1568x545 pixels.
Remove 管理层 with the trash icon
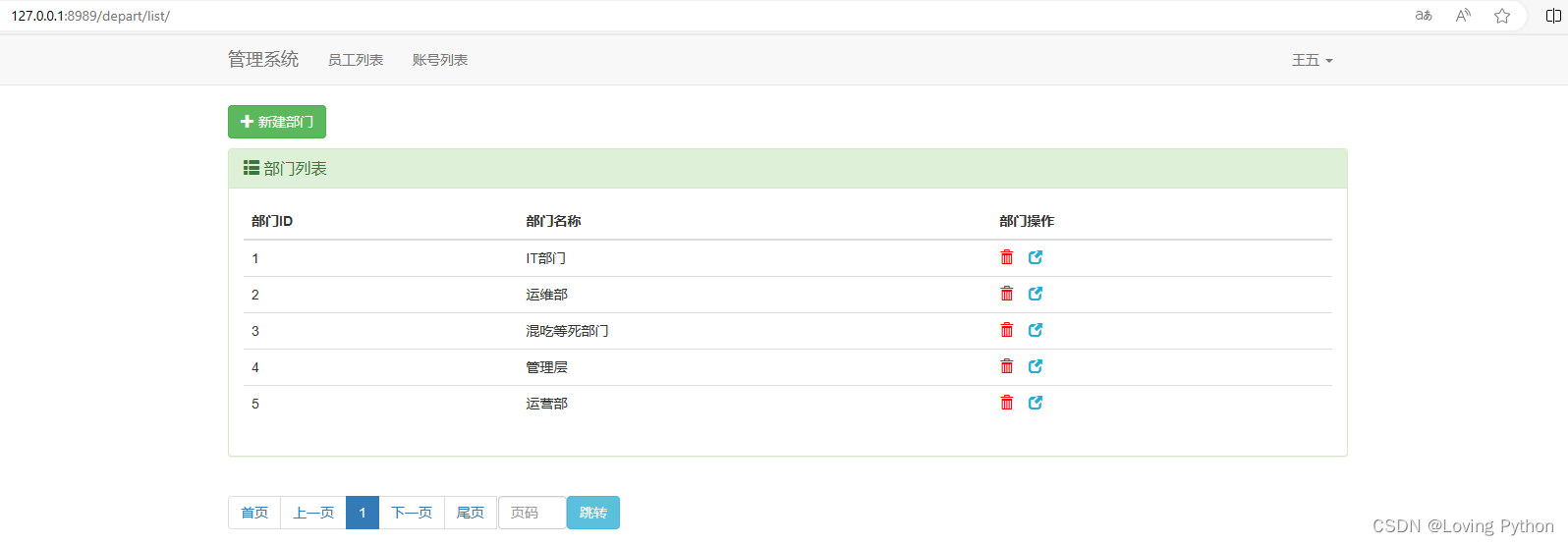[x=1007, y=366]
